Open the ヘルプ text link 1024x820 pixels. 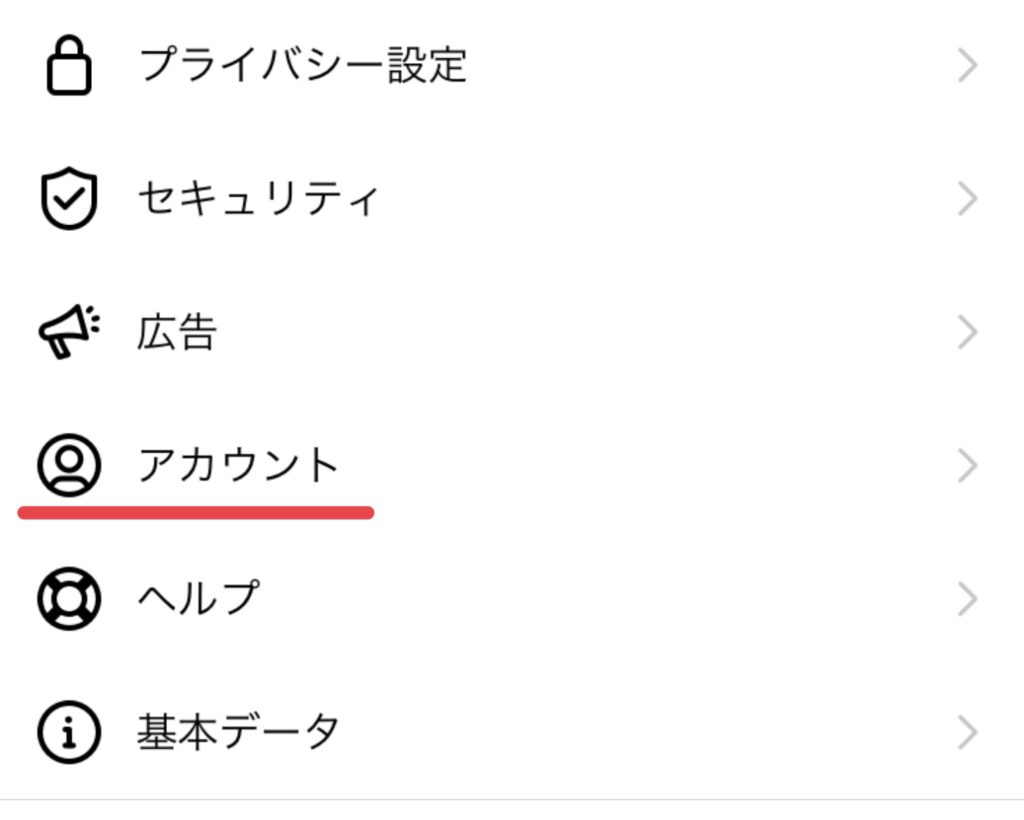pyautogui.click(x=198, y=599)
